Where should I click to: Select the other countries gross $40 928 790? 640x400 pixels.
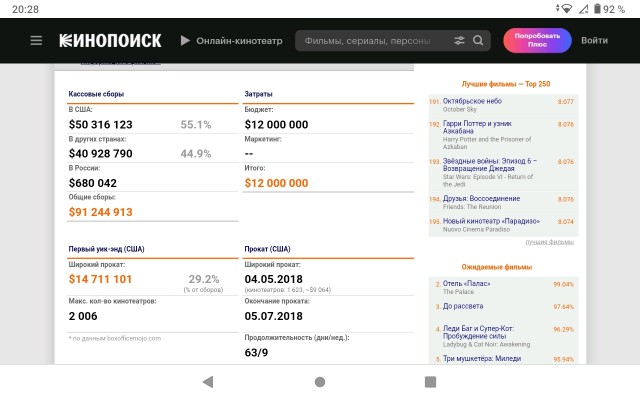click(100, 153)
